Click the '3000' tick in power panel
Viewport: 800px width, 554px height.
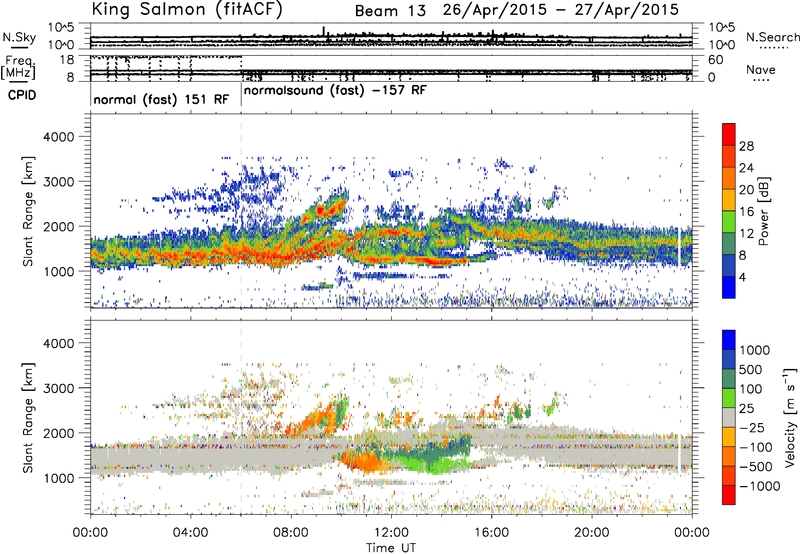(58, 182)
